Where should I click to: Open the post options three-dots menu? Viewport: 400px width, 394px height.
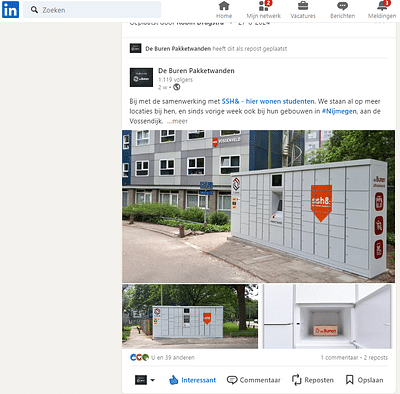(x=380, y=23)
